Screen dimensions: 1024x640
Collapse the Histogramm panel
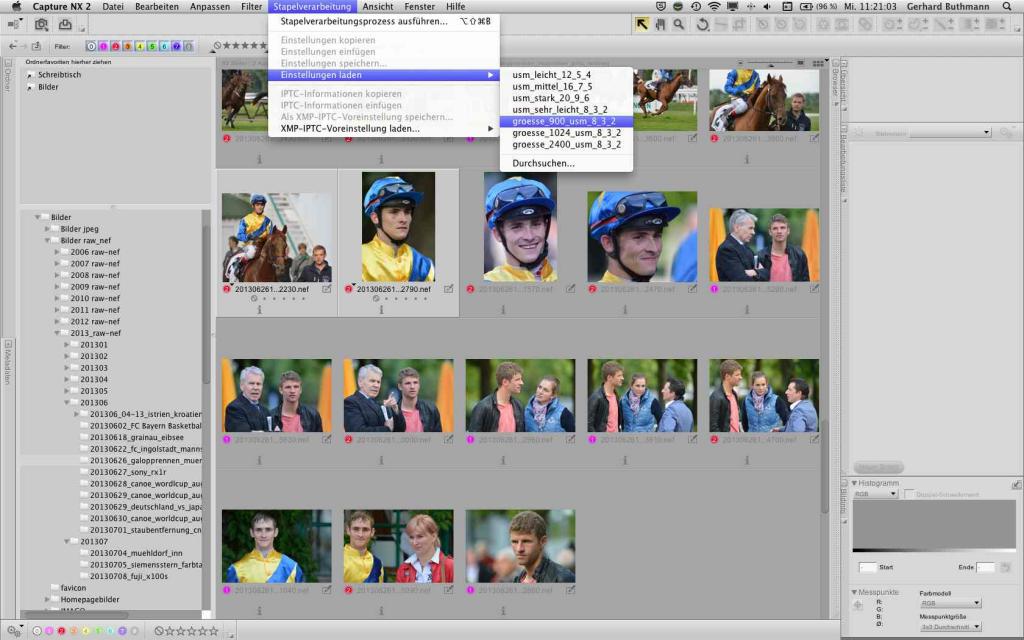pyautogui.click(x=854, y=483)
